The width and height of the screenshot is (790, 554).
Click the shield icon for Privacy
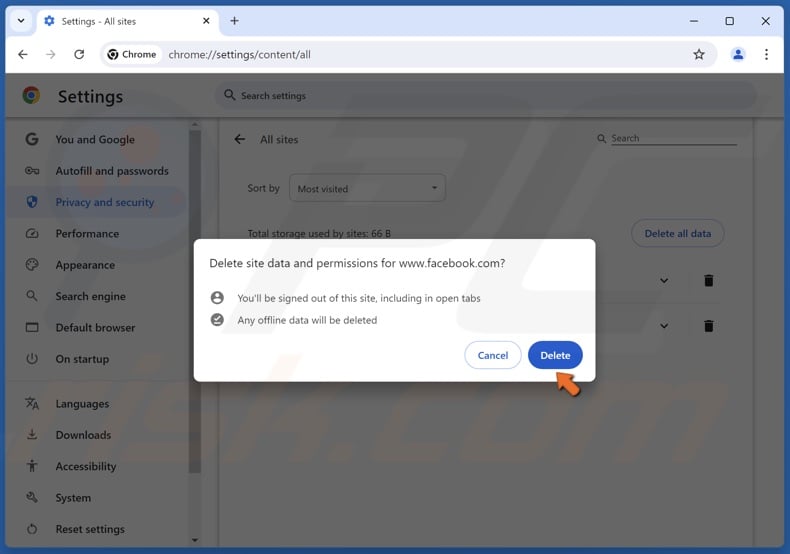[32, 202]
